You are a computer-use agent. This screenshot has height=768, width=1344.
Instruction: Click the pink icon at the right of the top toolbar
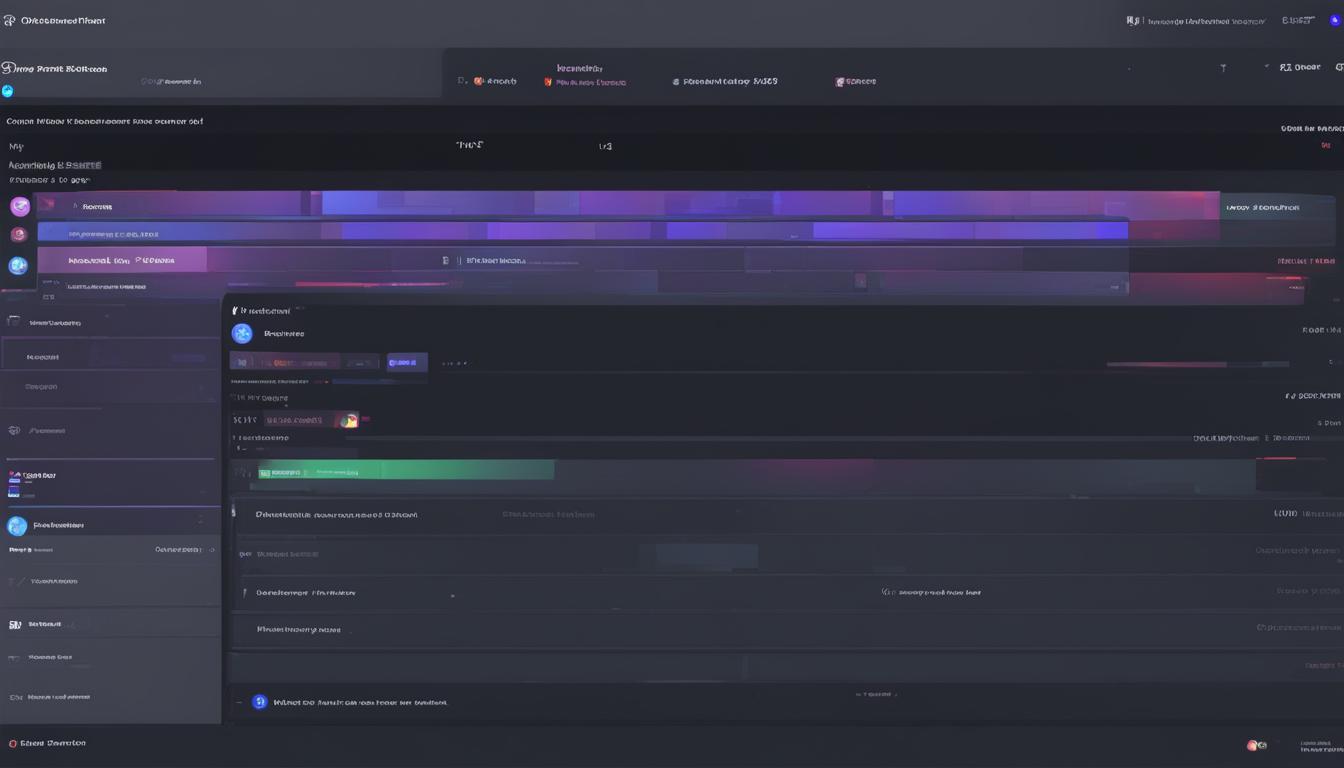[840, 82]
